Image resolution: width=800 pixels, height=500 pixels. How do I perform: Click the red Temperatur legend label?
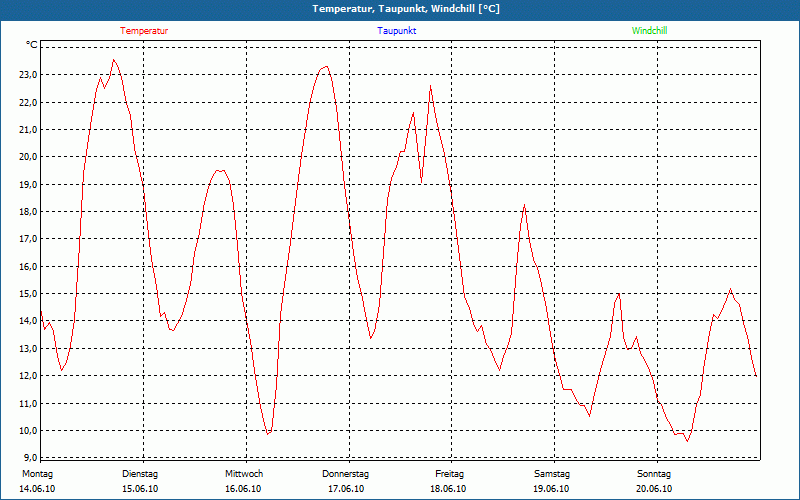click(144, 31)
